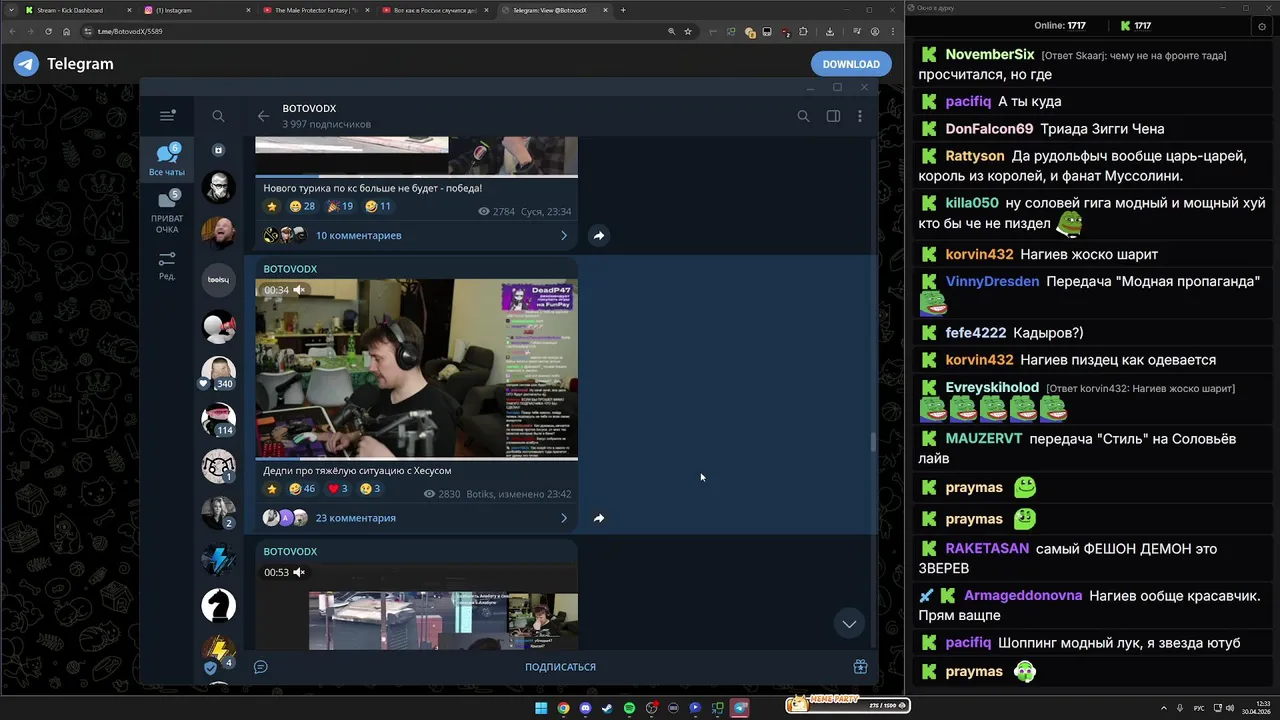
Task: Toggle the party reaction with 19
Action: [340, 206]
